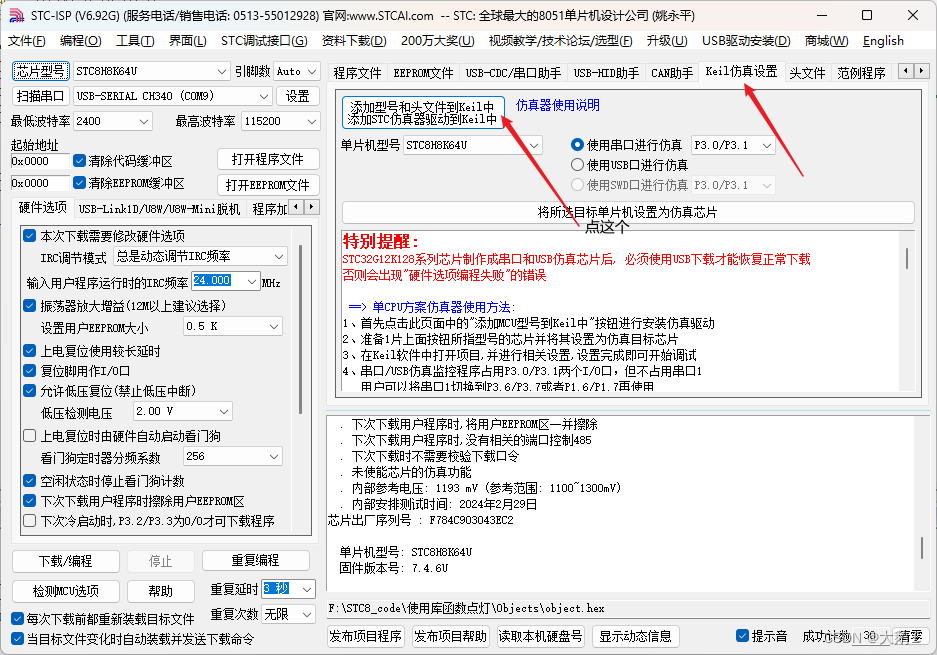Open 仿真器使用说明 link
The width and height of the screenshot is (937, 655).
[x=558, y=105]
